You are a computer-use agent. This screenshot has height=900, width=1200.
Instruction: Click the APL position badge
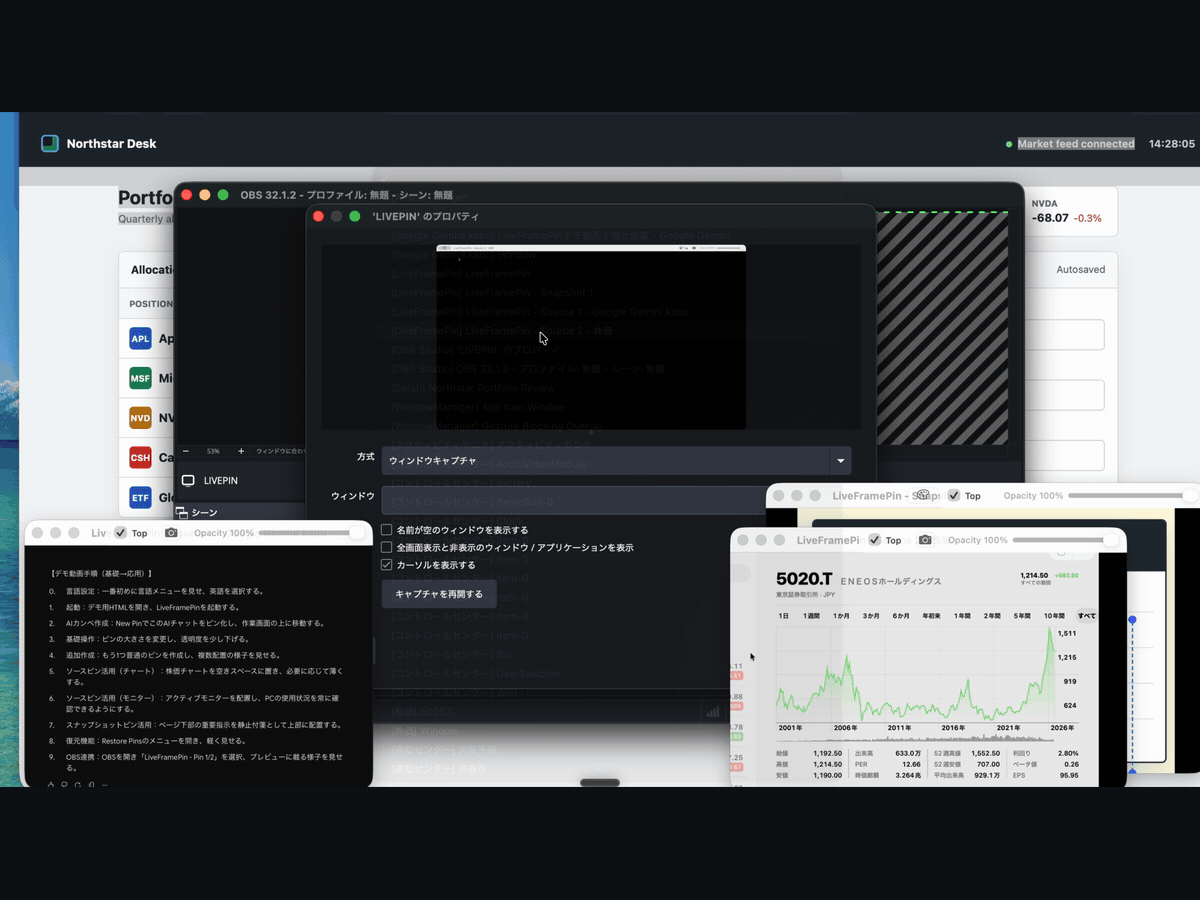click(x=140, y=339)
